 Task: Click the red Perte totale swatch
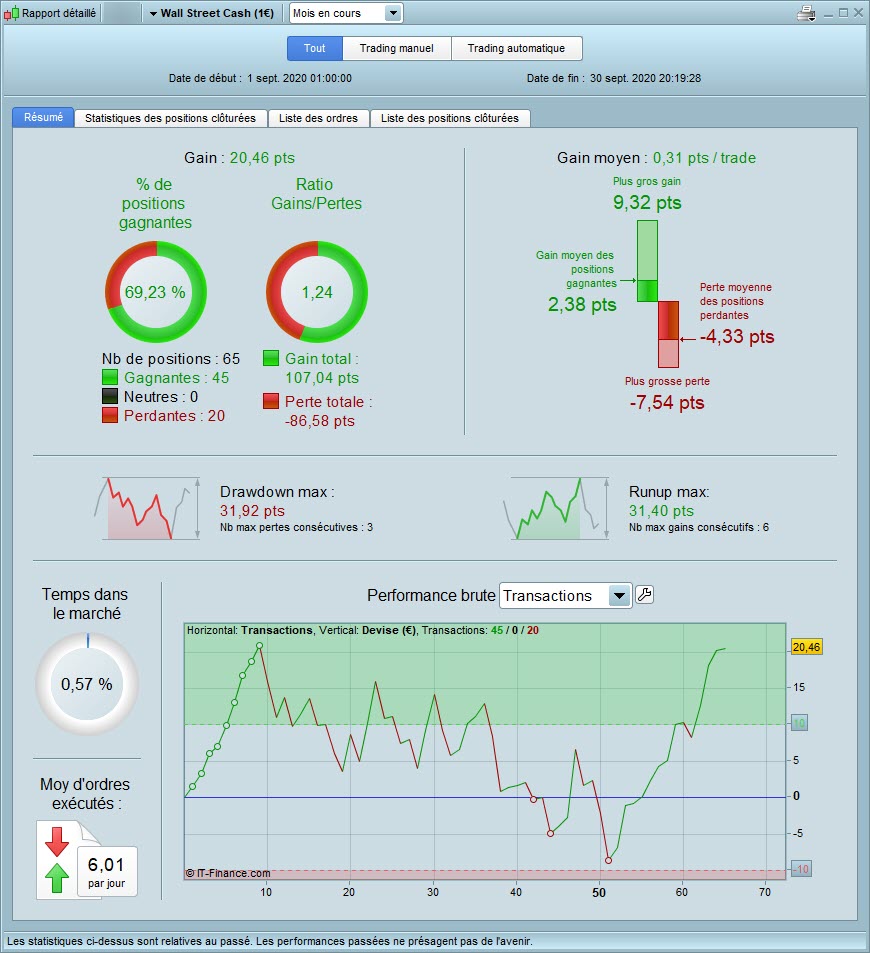pyautogui.click(x=271, y=401)
